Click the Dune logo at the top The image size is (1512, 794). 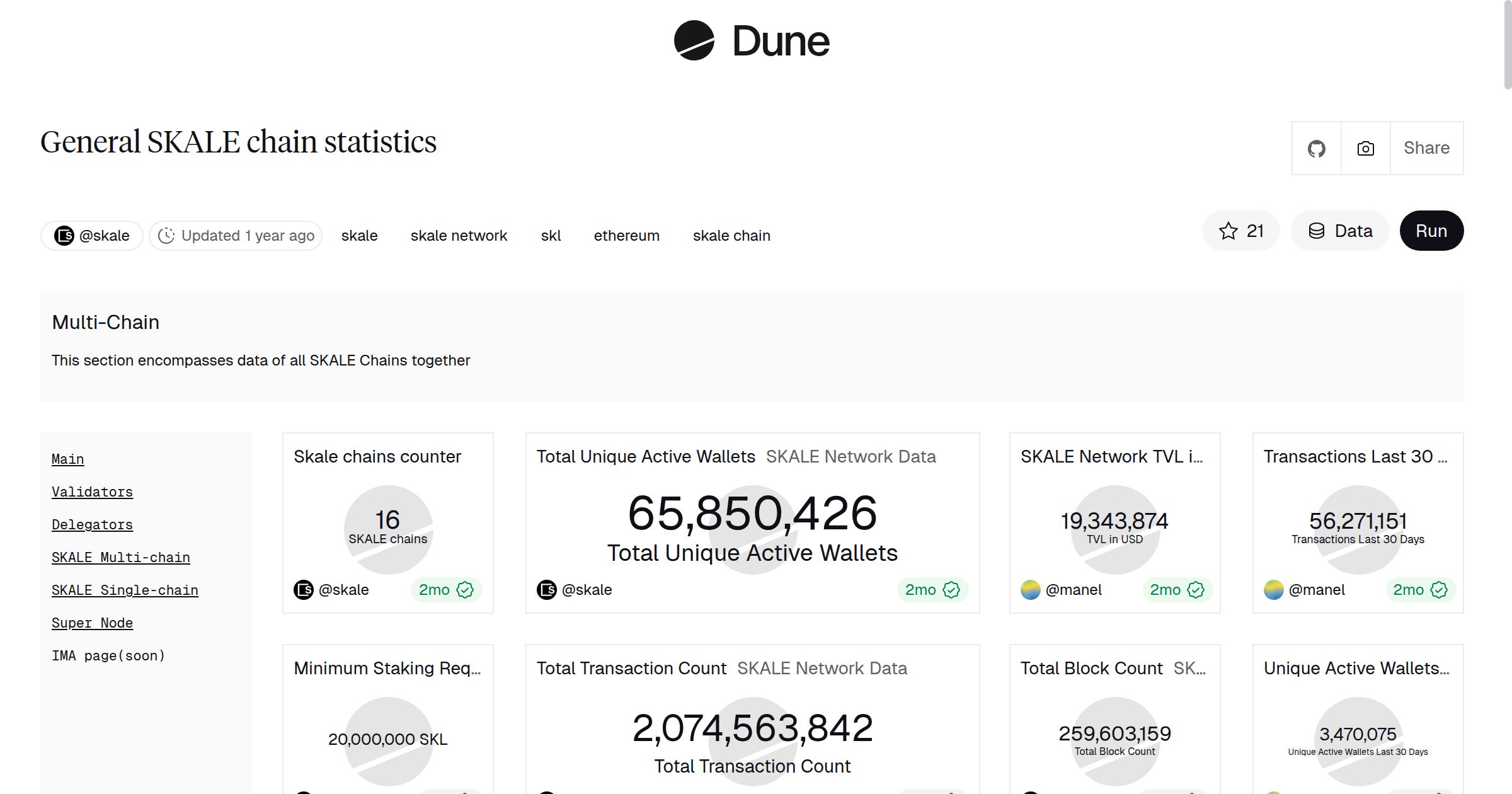coord(751,41)
